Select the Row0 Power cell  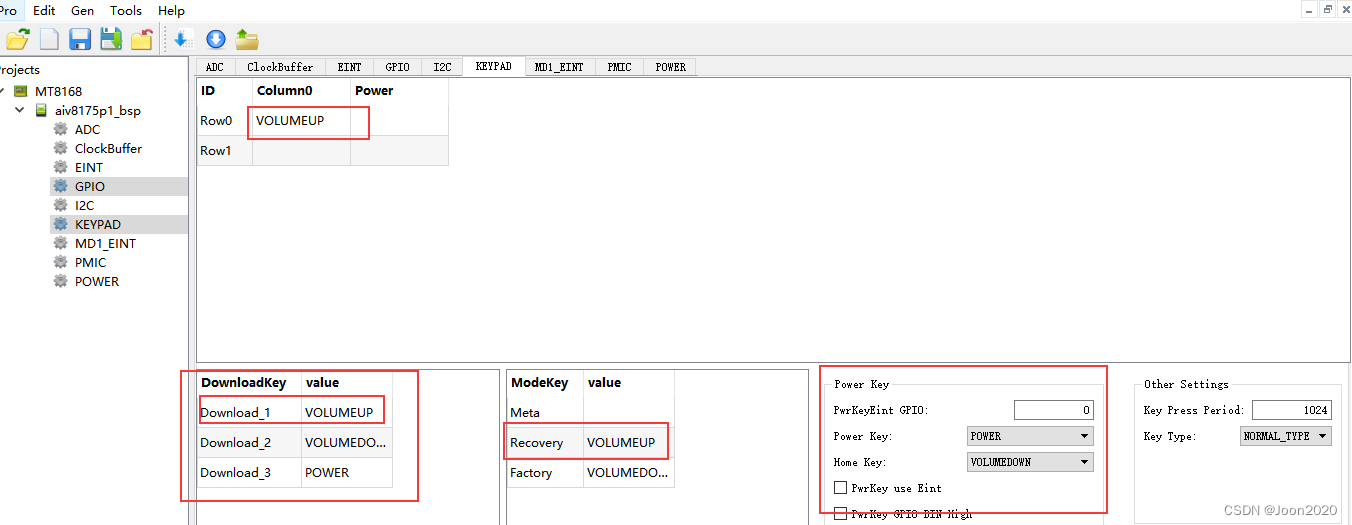[399, 120]
